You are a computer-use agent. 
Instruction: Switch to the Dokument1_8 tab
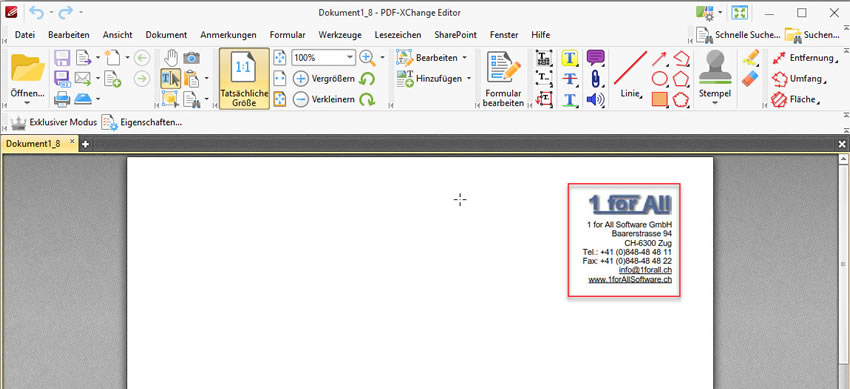pyautogui.click(x=34, y=144)
